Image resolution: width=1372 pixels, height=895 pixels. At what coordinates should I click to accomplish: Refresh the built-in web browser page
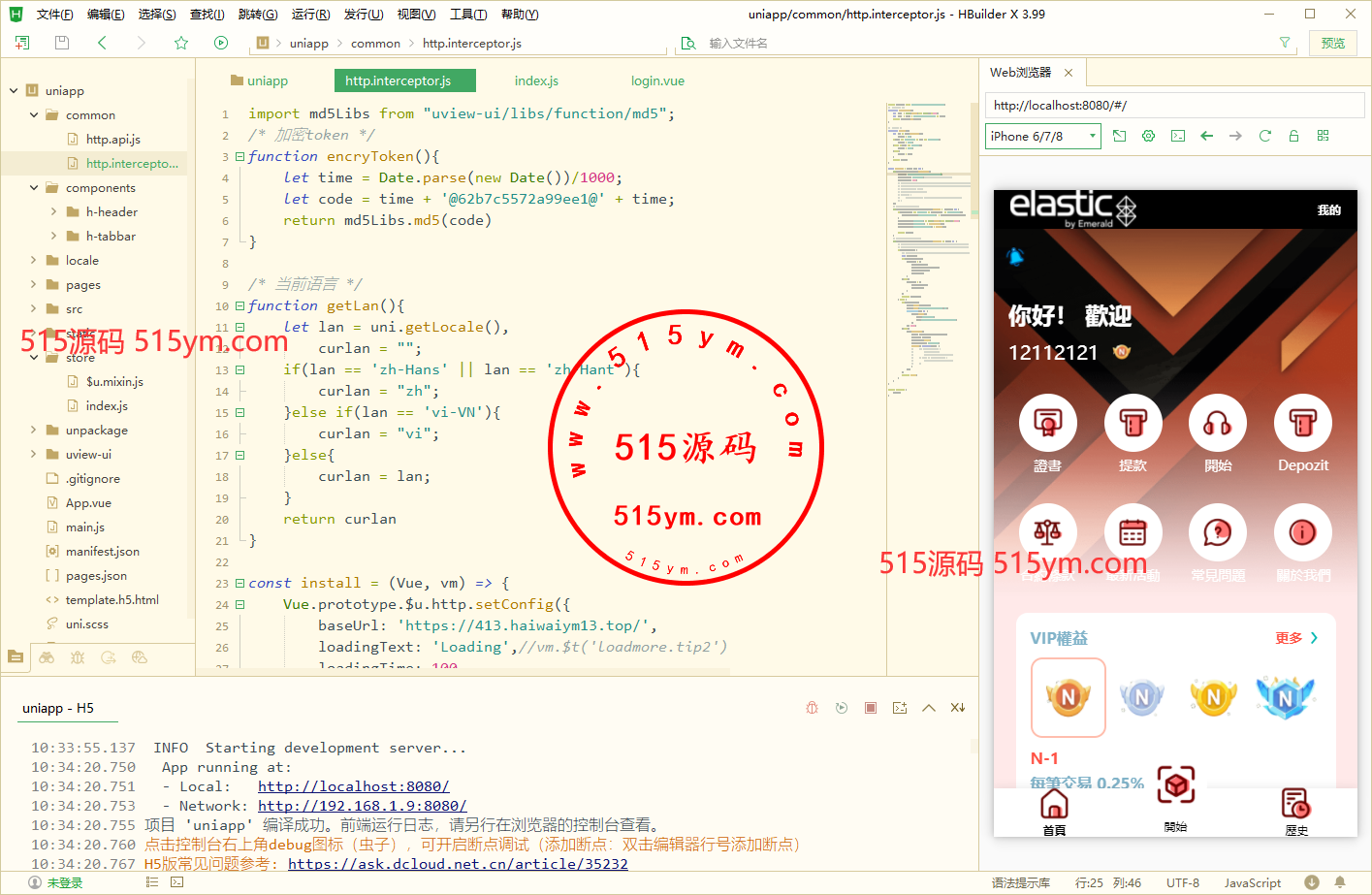tap(1264, 136)
